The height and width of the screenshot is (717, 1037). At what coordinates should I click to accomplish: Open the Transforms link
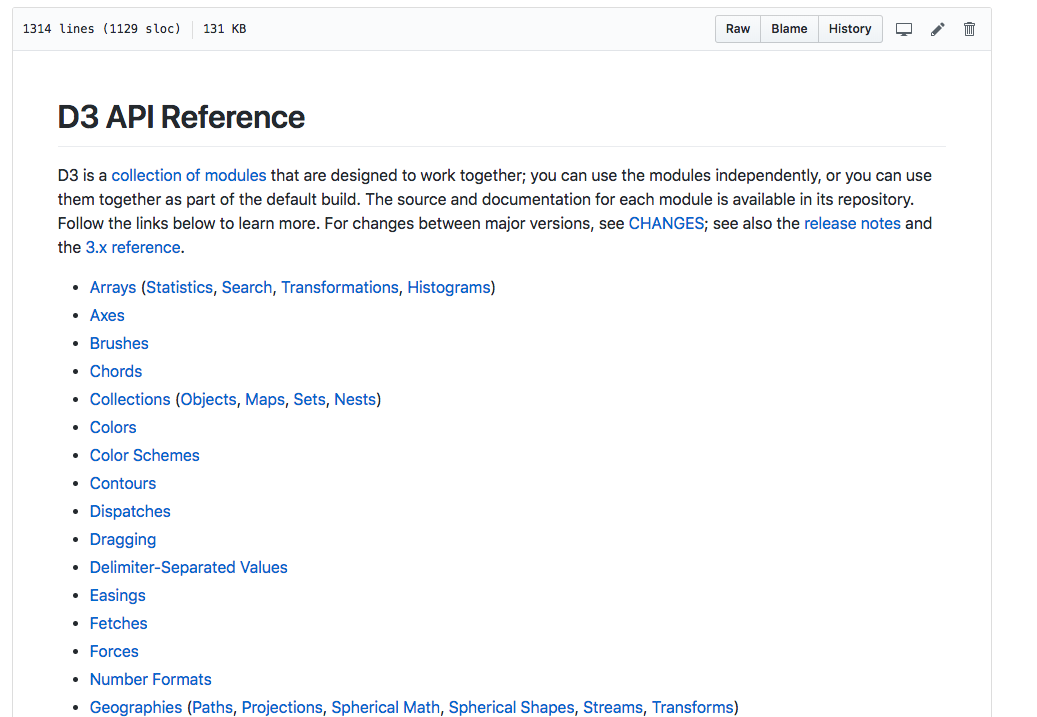[692, 707]
